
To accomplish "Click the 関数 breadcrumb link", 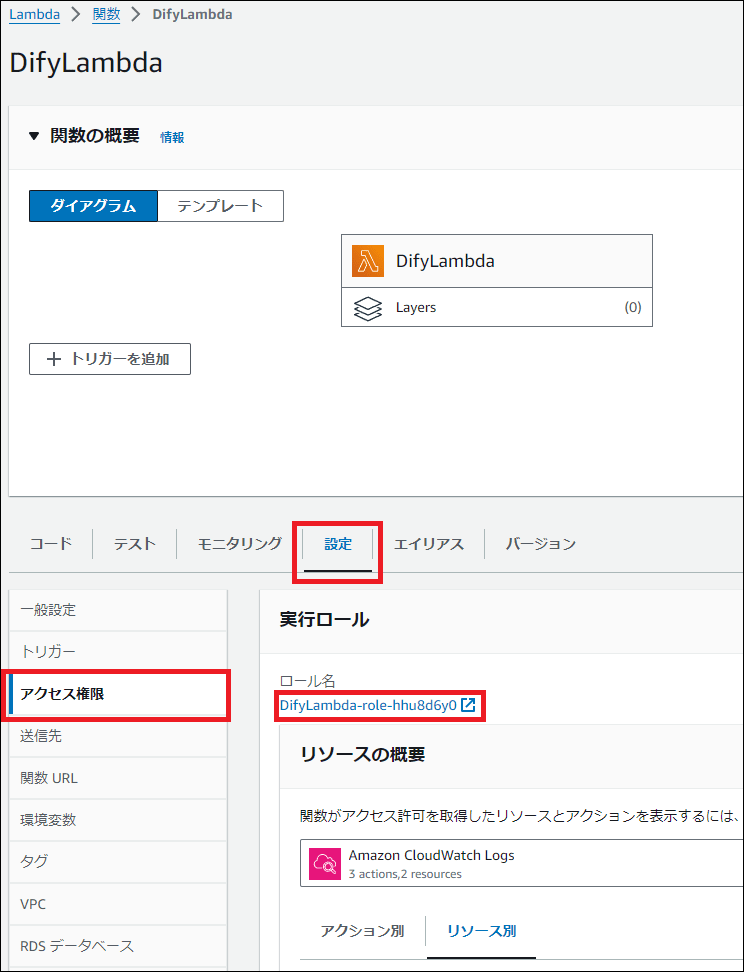I will [106, 14].
